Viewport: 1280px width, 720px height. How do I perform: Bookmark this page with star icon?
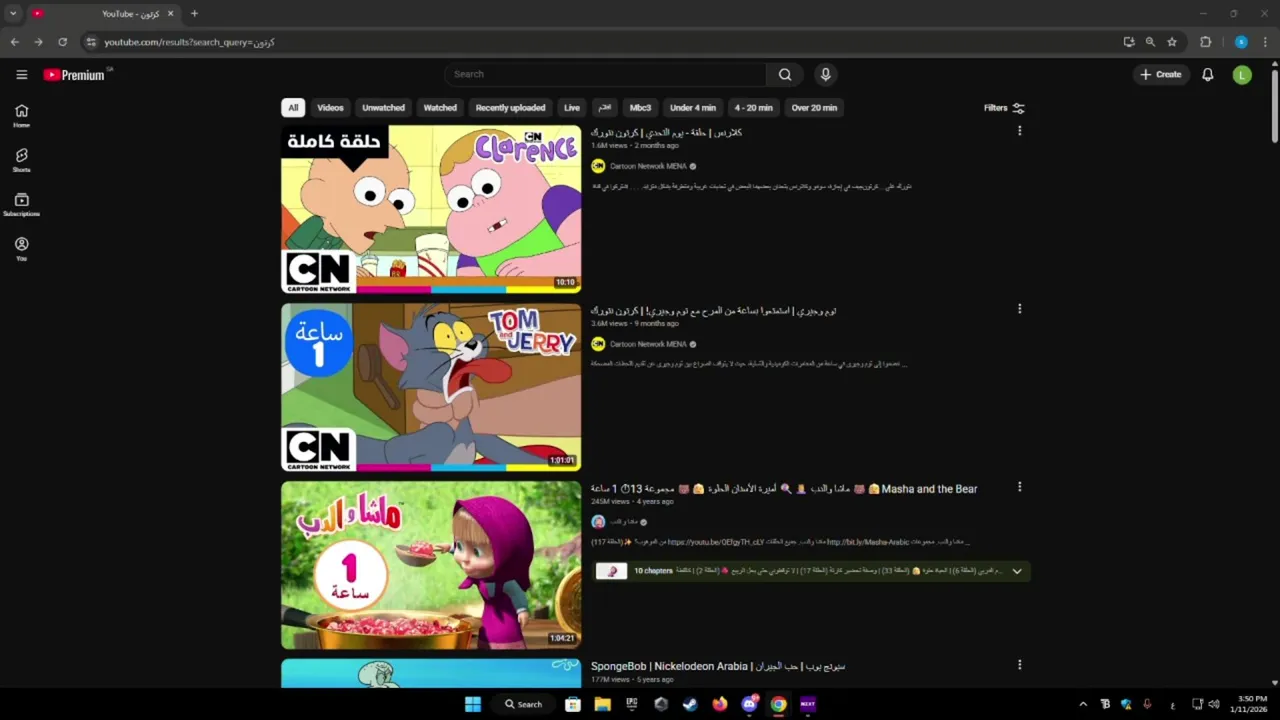click(1172, 42)
